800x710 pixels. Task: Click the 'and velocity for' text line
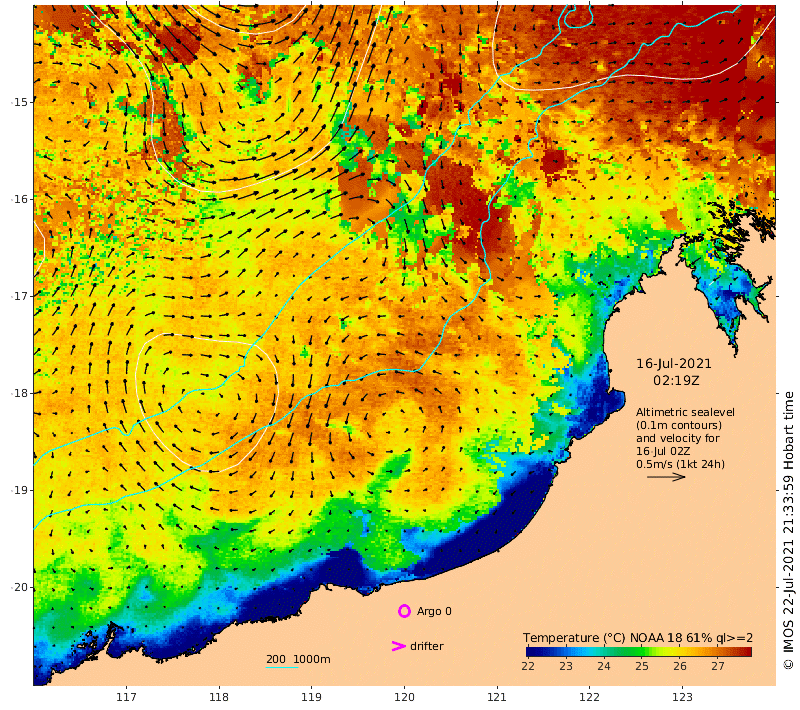[678, 438]
